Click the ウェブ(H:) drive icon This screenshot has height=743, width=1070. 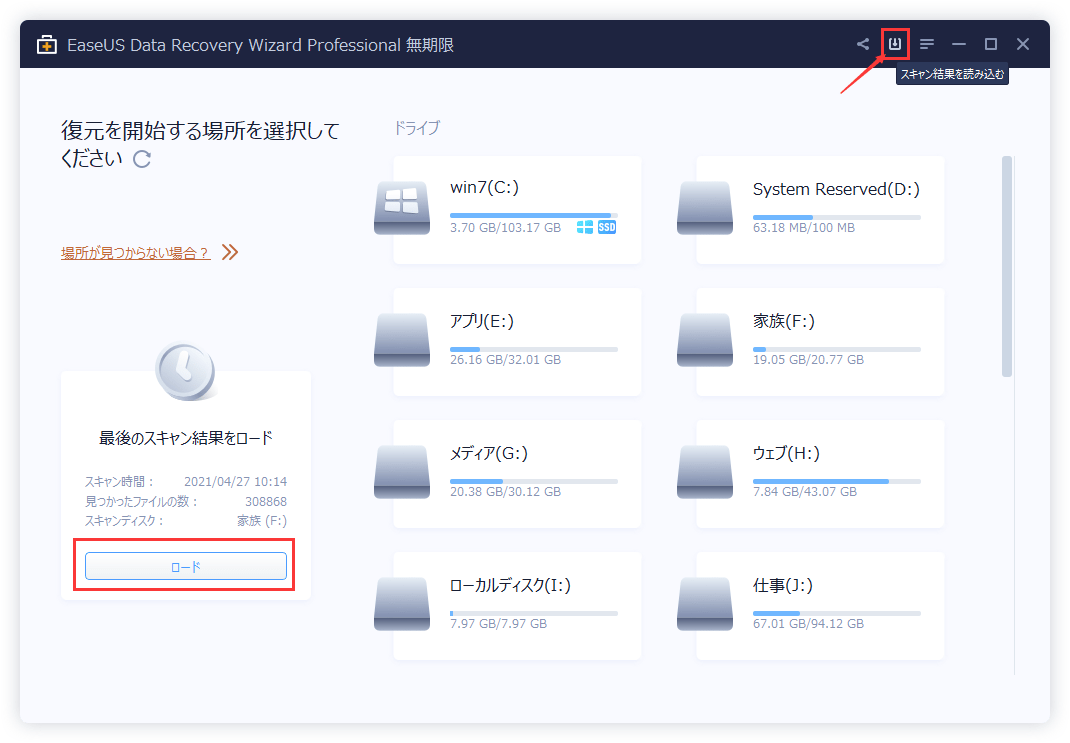coord(705,471)
